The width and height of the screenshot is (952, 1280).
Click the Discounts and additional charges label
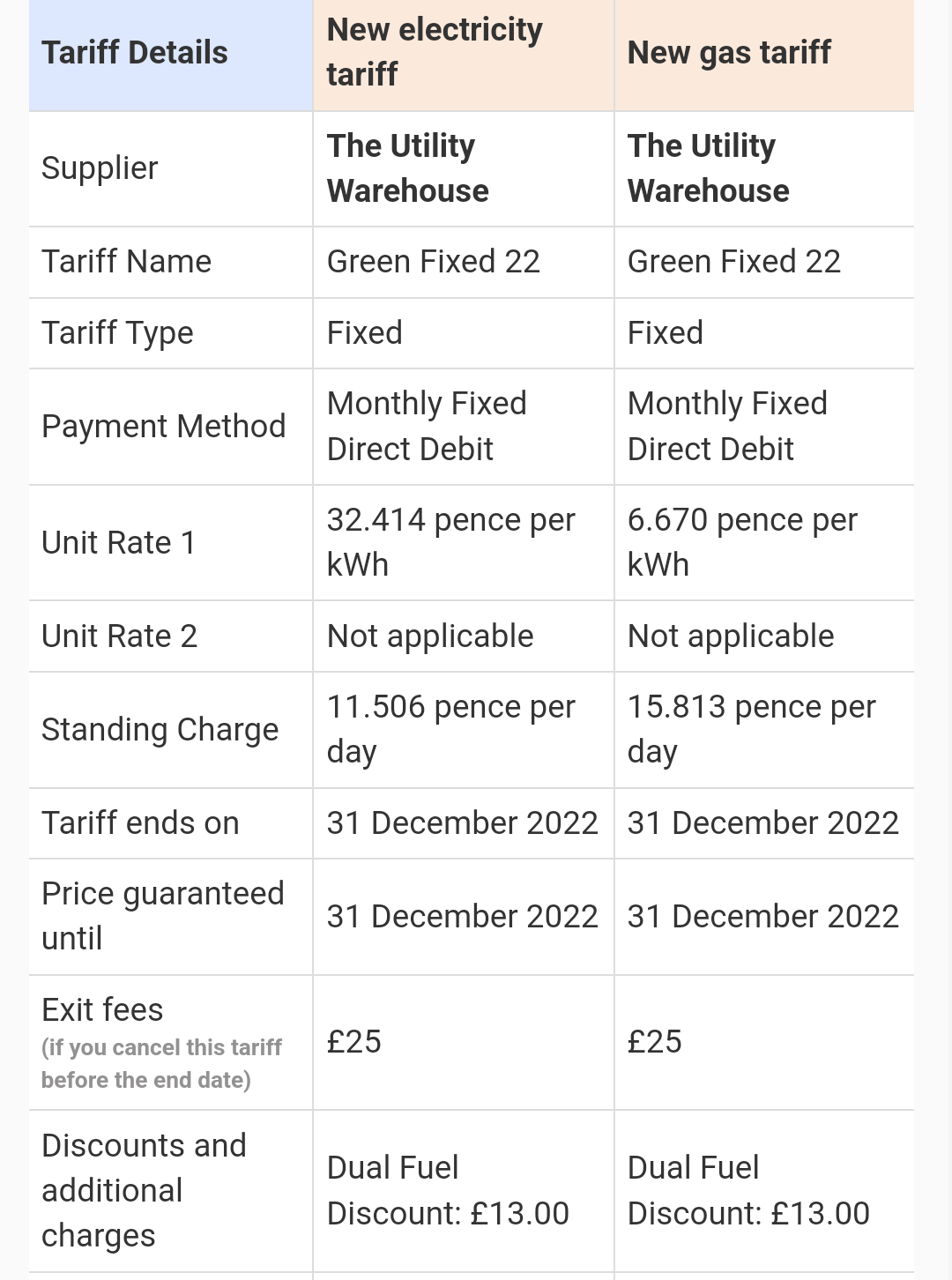click(x=145, y=1191)
